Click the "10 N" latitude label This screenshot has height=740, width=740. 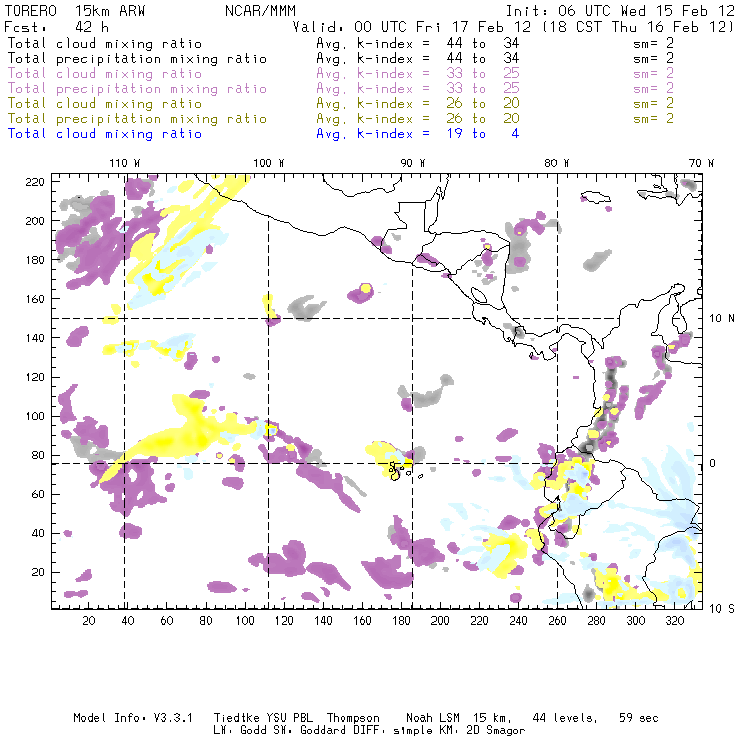click(x=722, y=319)
